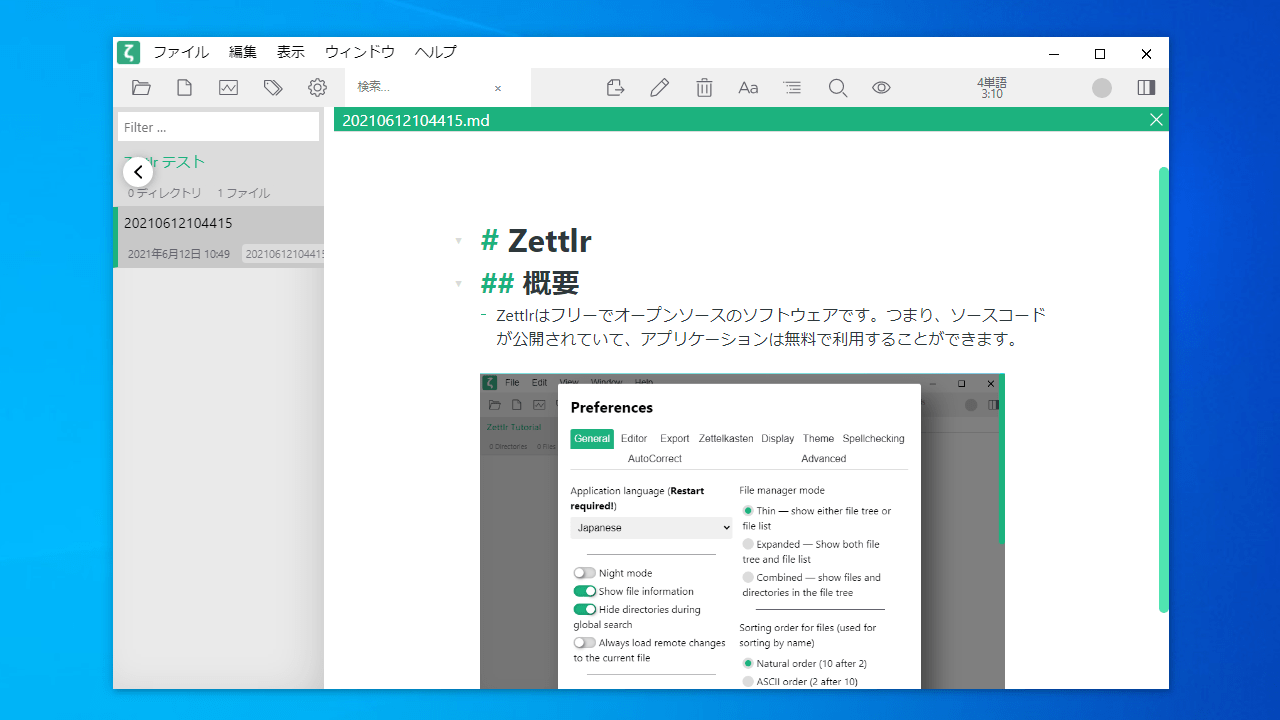Click the Zettlr logo icon
The image size is (1280, 720).
[x=128, y=52]
